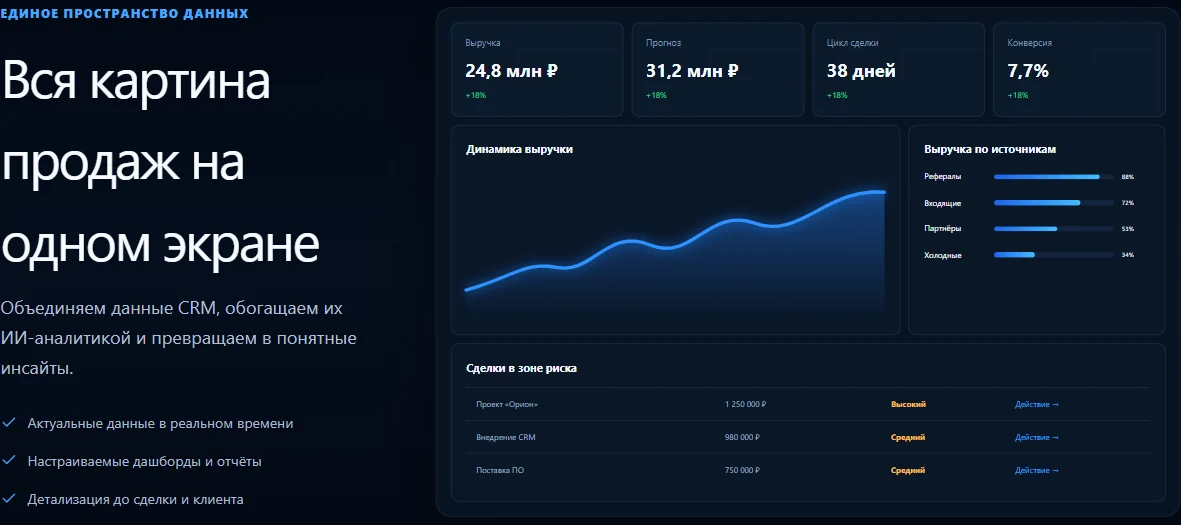This screenshot has width=1181, height=525.
Task: Select the 'Поставка ПО' deal name
Action: pos(500,471)
